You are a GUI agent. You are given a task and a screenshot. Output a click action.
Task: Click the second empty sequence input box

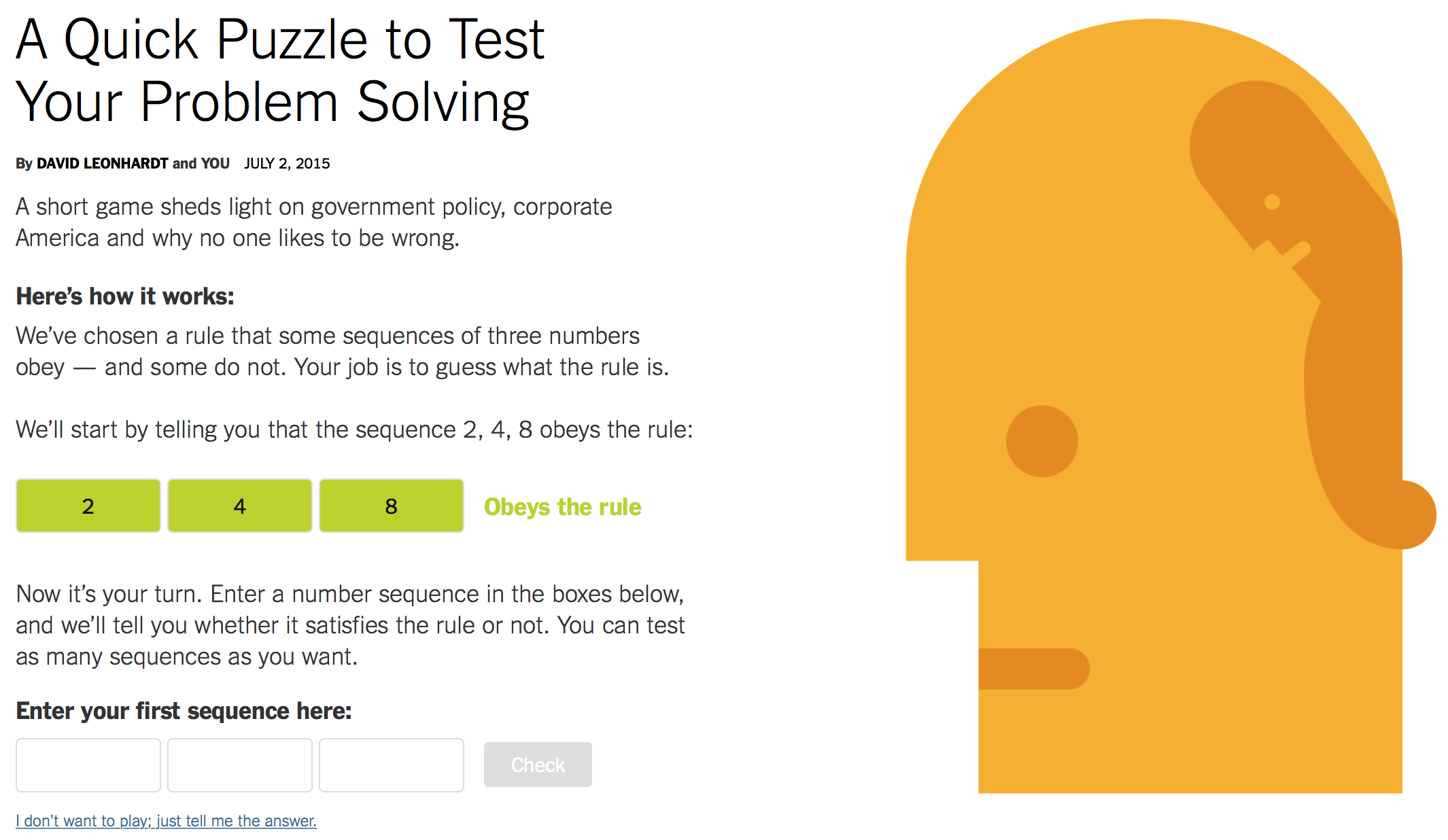[x=239, y=765]
